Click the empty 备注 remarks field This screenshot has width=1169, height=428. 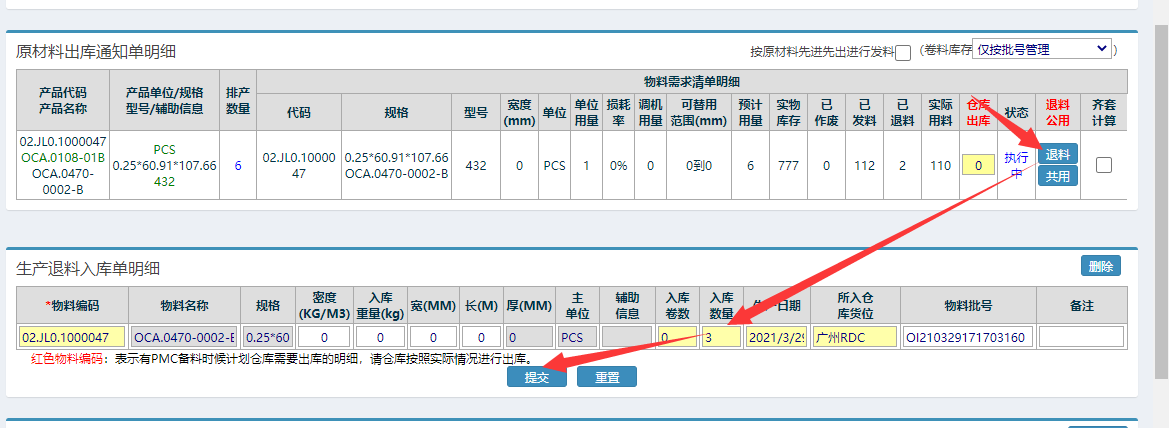(x=1081, y=337)
